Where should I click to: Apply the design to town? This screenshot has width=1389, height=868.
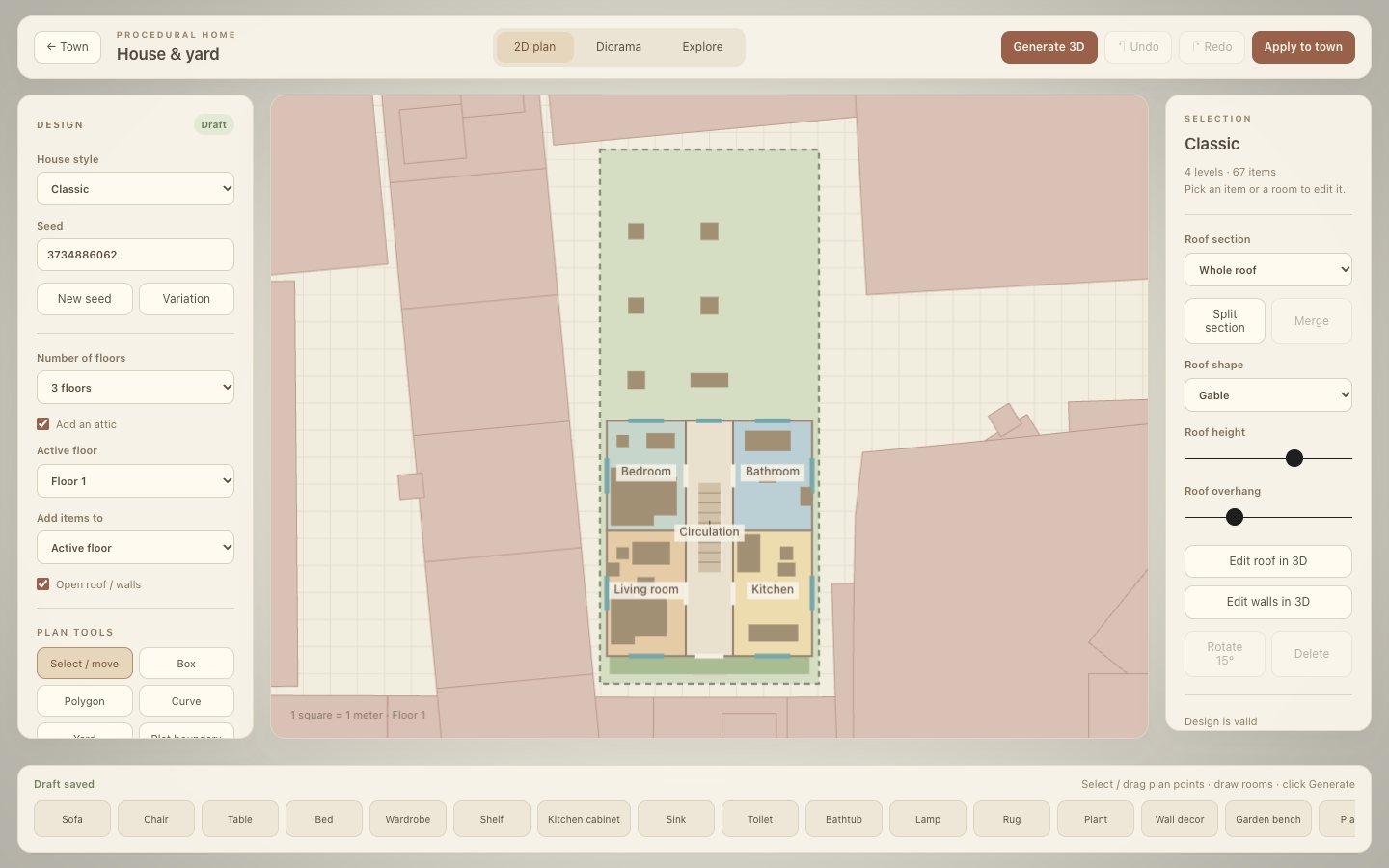coord(1303,47)
